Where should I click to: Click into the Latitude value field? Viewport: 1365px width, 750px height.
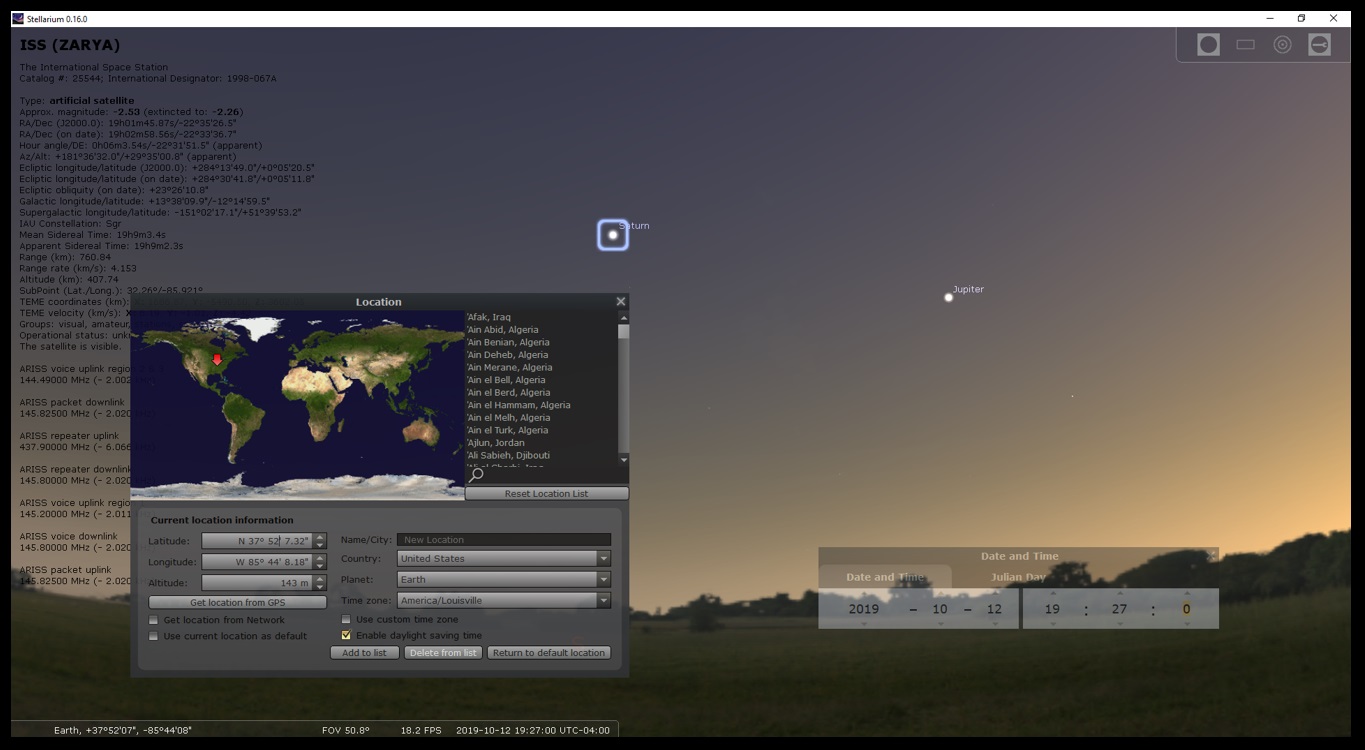[x=257, y=541]
